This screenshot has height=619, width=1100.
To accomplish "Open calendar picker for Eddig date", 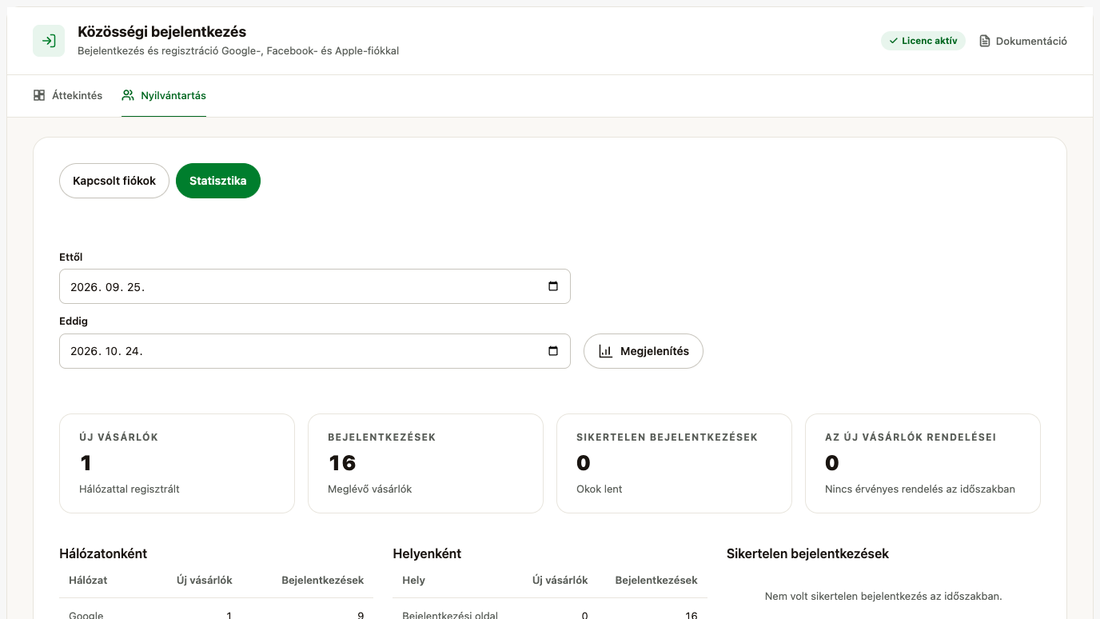I will click(553, 351).
